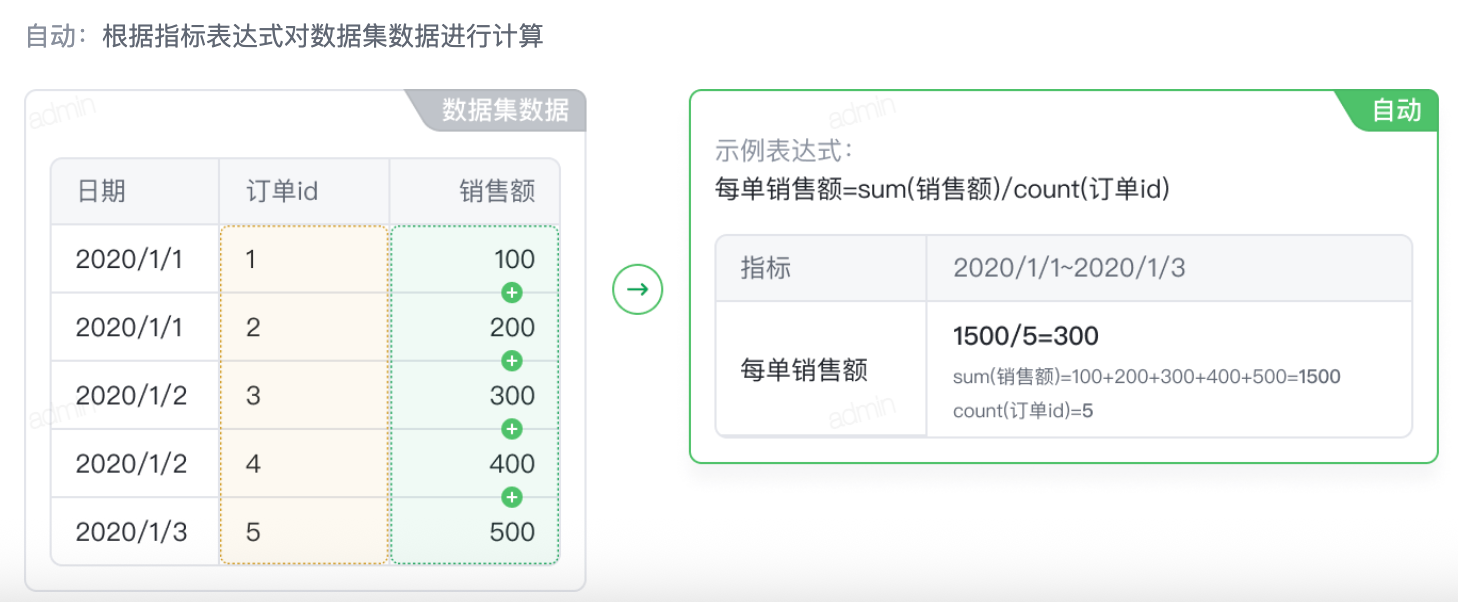Screen dimensions: 1458x602
Task: Select the sales amount cell 500
Action: coord(475,531)
